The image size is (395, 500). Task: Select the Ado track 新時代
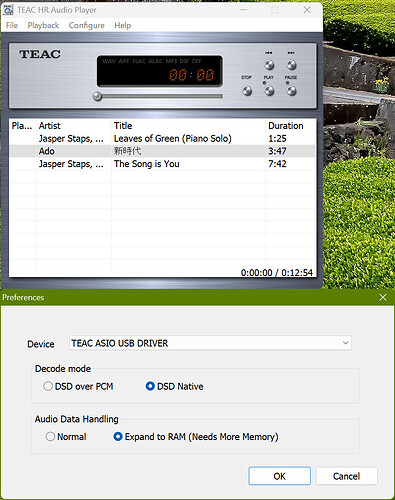pos(128,151)
